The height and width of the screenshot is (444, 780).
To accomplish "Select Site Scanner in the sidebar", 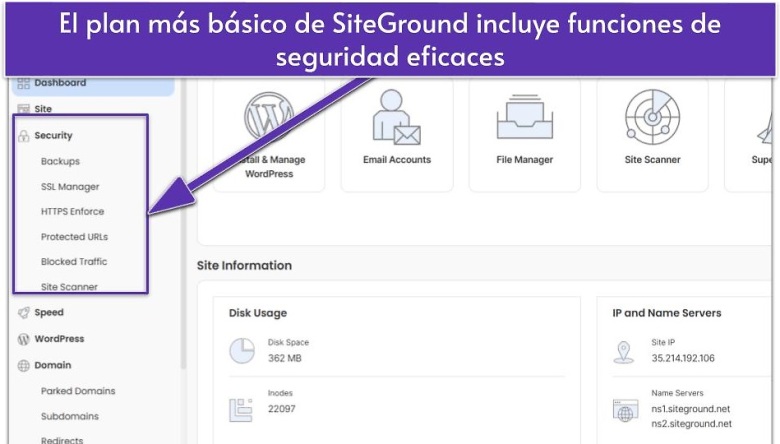I will click(x=69, y=287).
